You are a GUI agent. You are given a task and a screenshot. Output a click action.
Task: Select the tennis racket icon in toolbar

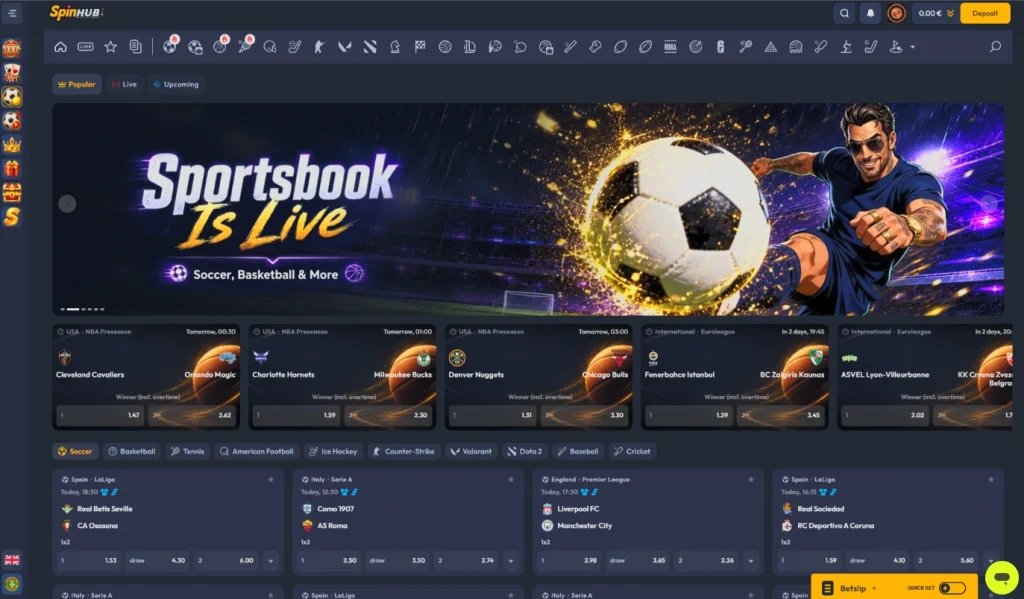(x=246, y=46)
